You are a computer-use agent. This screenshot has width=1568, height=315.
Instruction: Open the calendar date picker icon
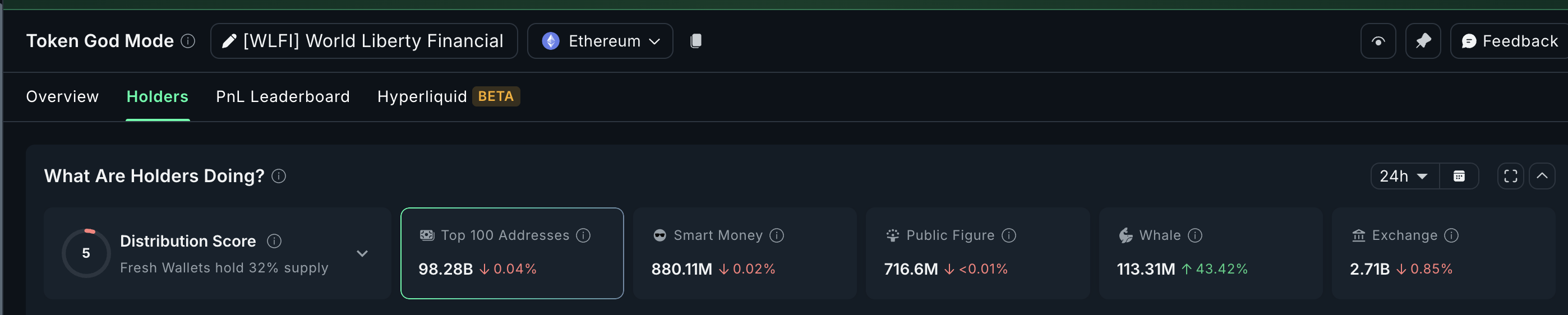coord(1459,177)
